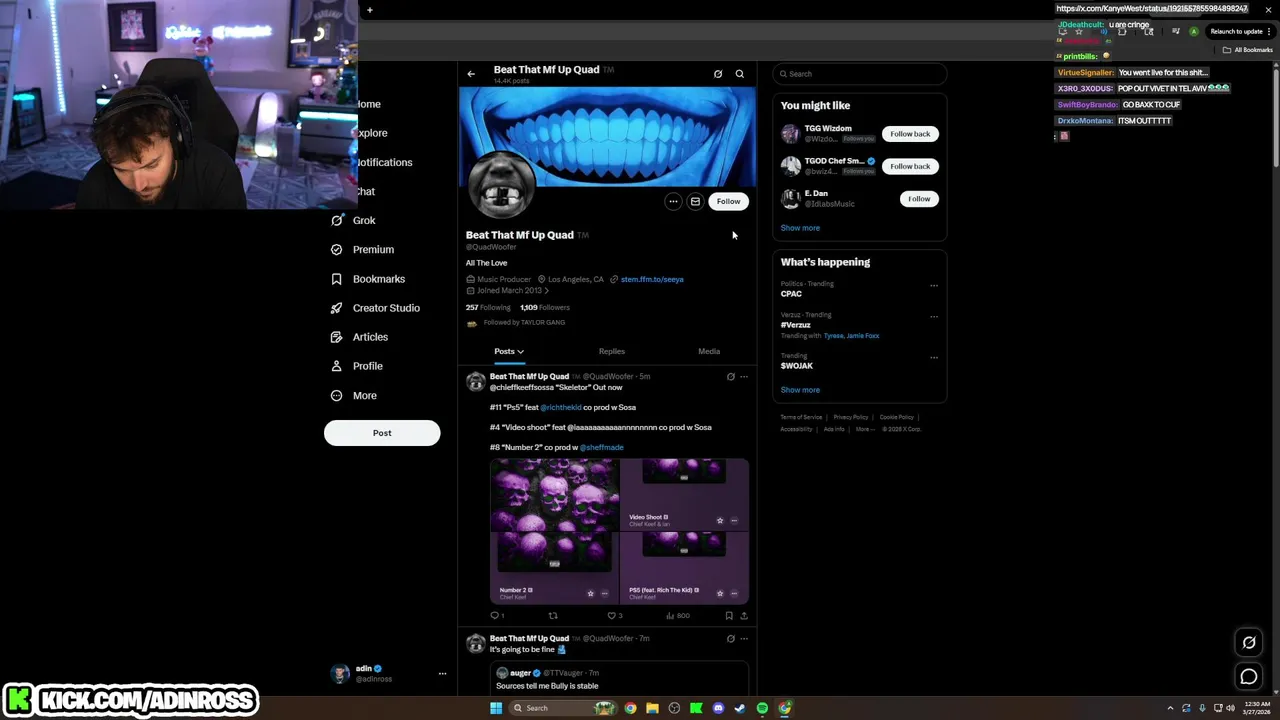Search this profile's posts using magnifier icon
Screen dimensions: 1280x720
740,74
